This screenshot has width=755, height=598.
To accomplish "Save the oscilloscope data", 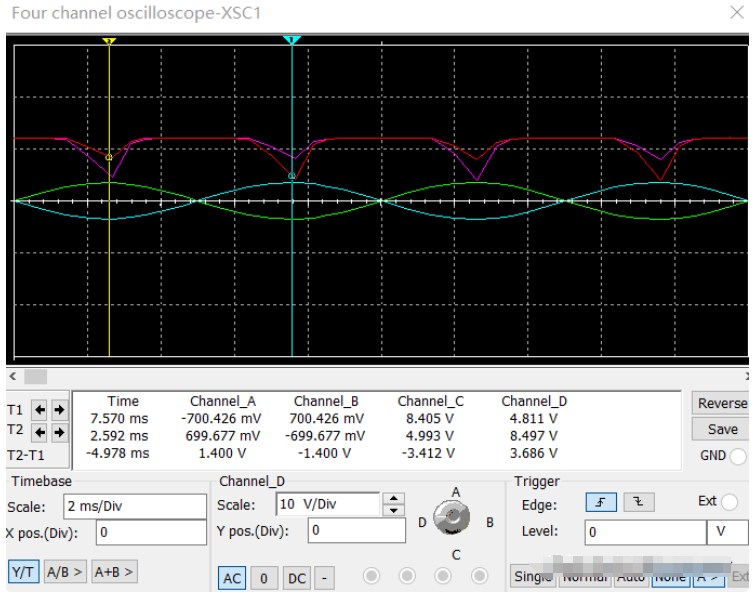I will pyautogui.click(x=721, y=429).
